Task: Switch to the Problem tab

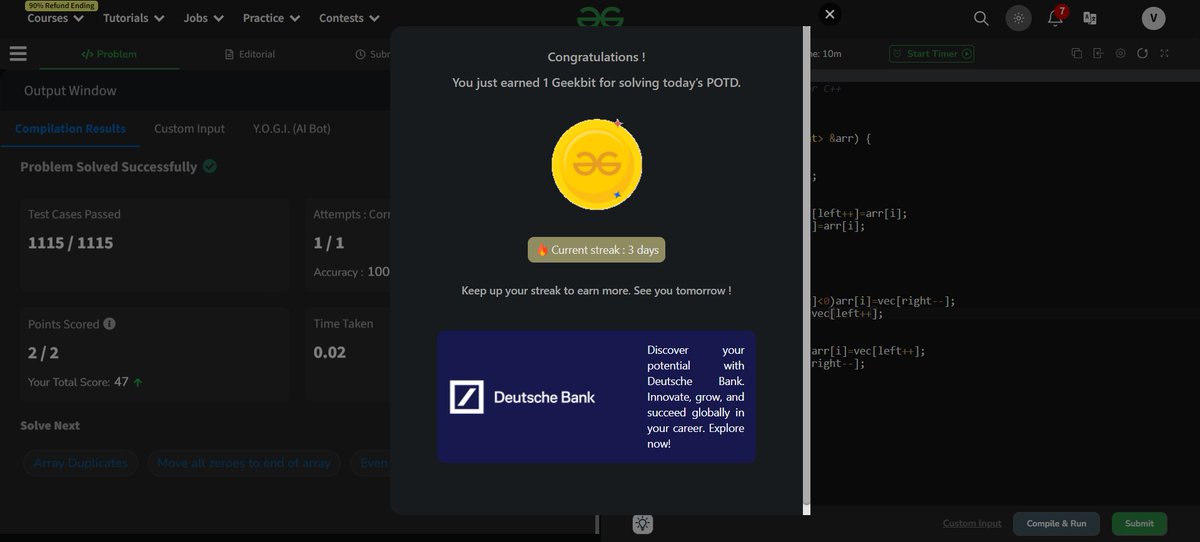Action: click(x=109, y=54)
